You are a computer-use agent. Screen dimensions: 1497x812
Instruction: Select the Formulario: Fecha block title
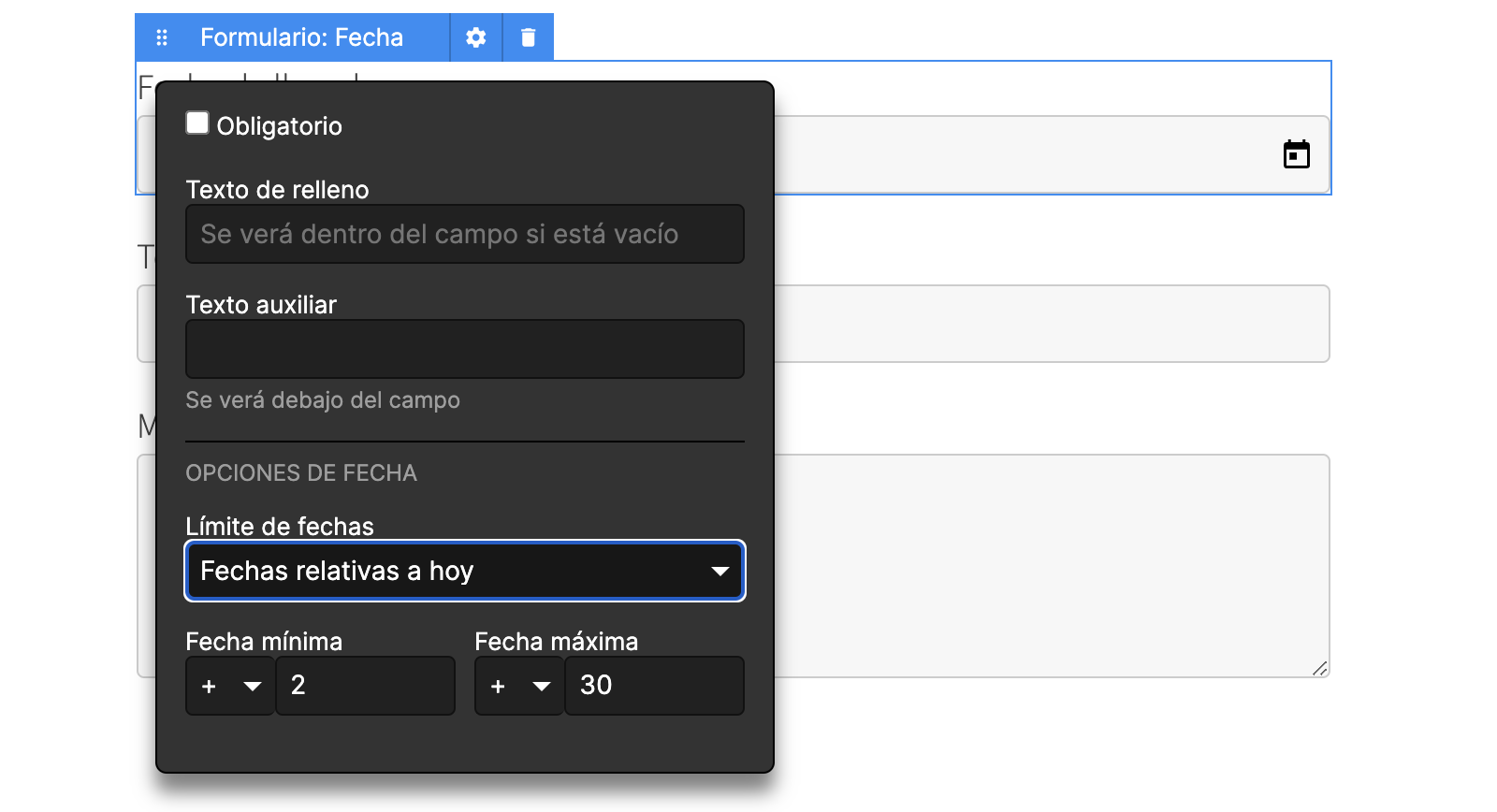coord(301,37)
